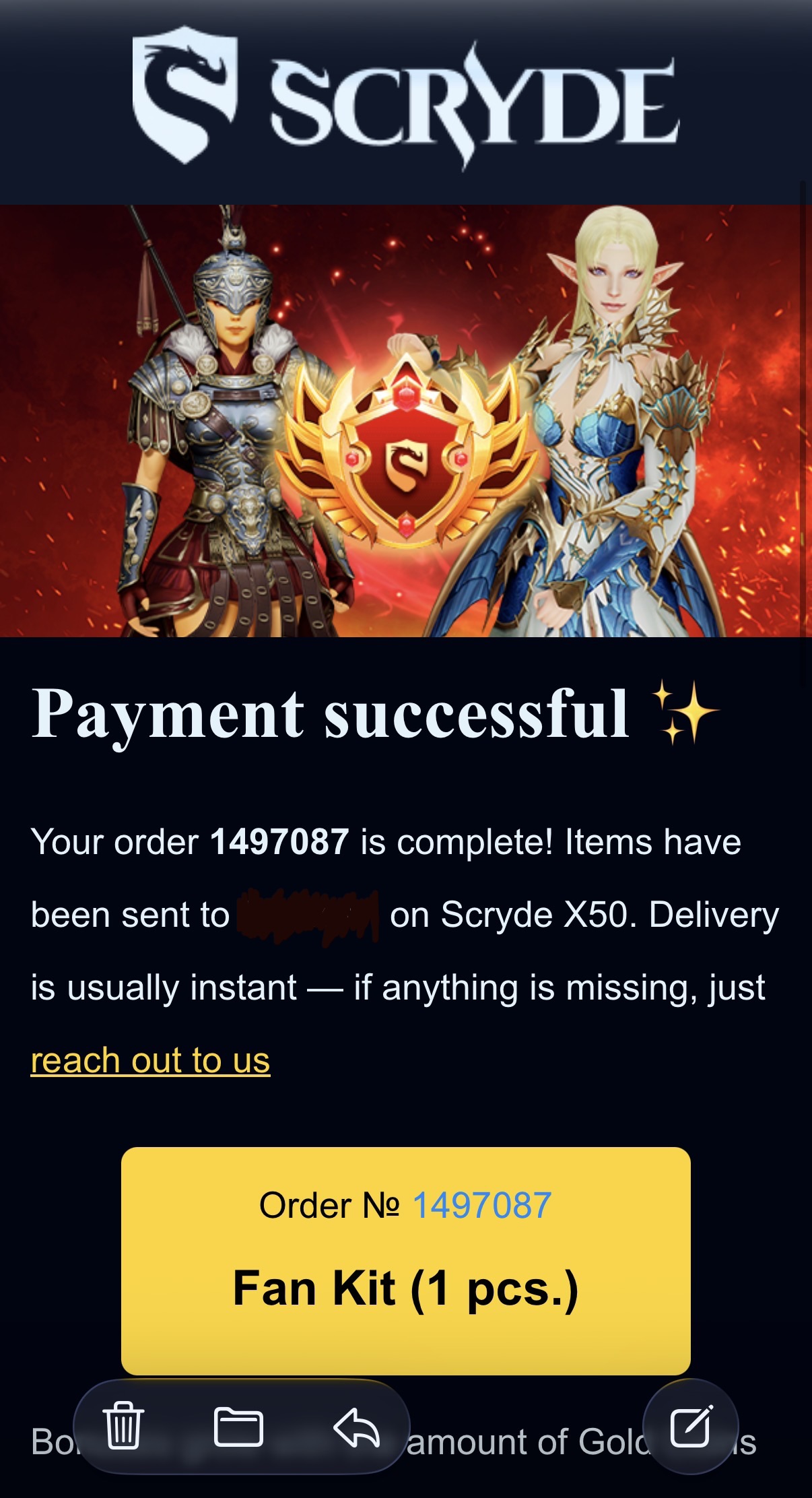Screen dimensions: 812x1498
Task: Tap the compose new message icon
Action: tap(691, 1426)
